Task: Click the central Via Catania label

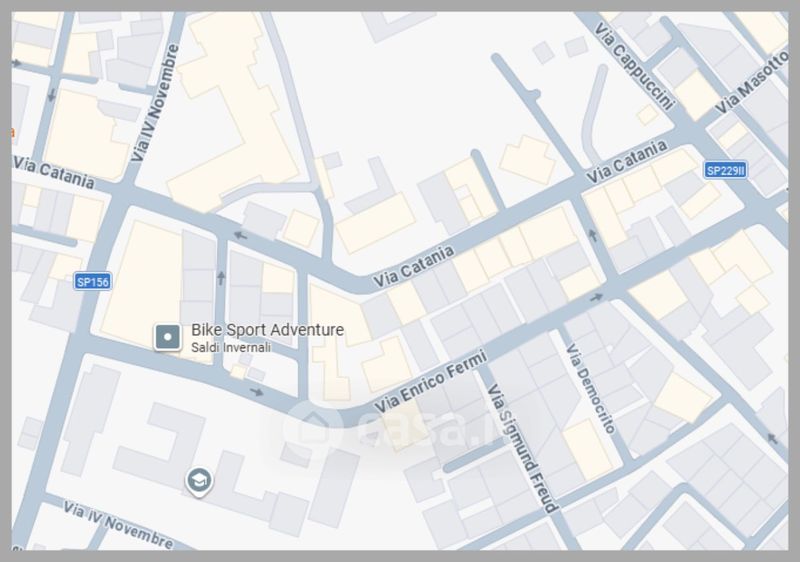Action: [x=412, y=266]
